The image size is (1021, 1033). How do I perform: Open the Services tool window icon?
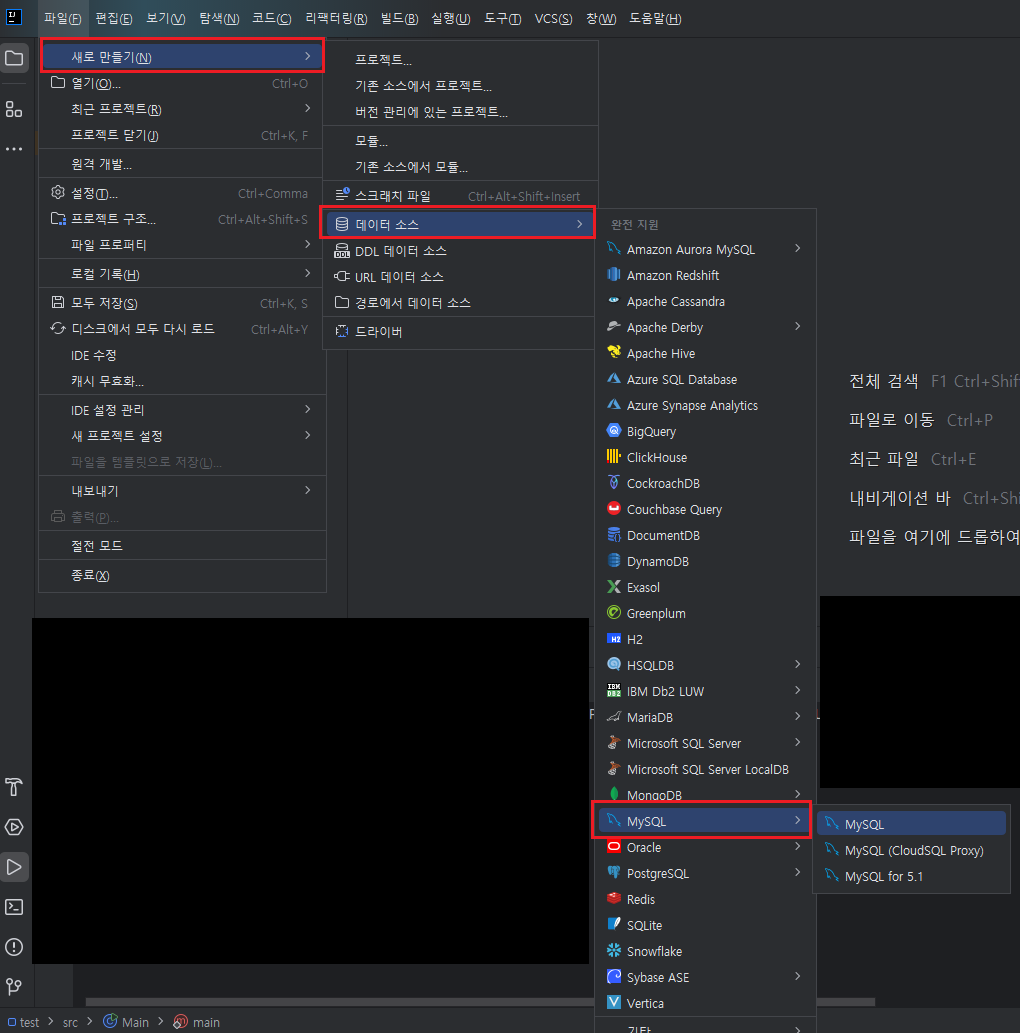tap(14, 827)
